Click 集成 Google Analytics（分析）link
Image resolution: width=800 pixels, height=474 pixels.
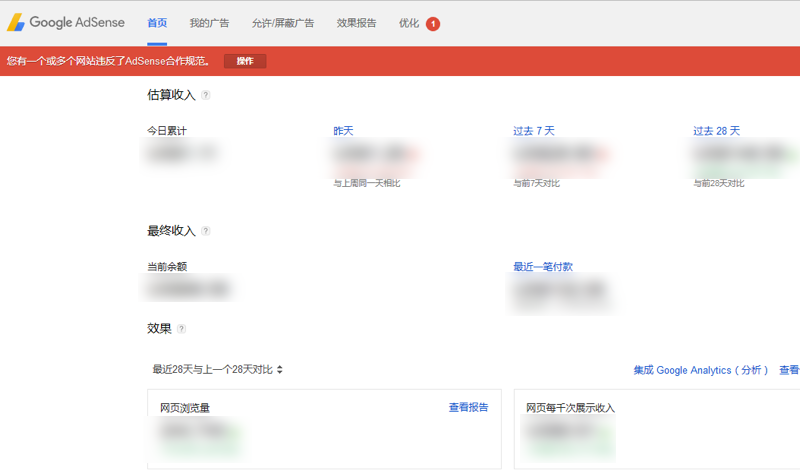(701, 370)
